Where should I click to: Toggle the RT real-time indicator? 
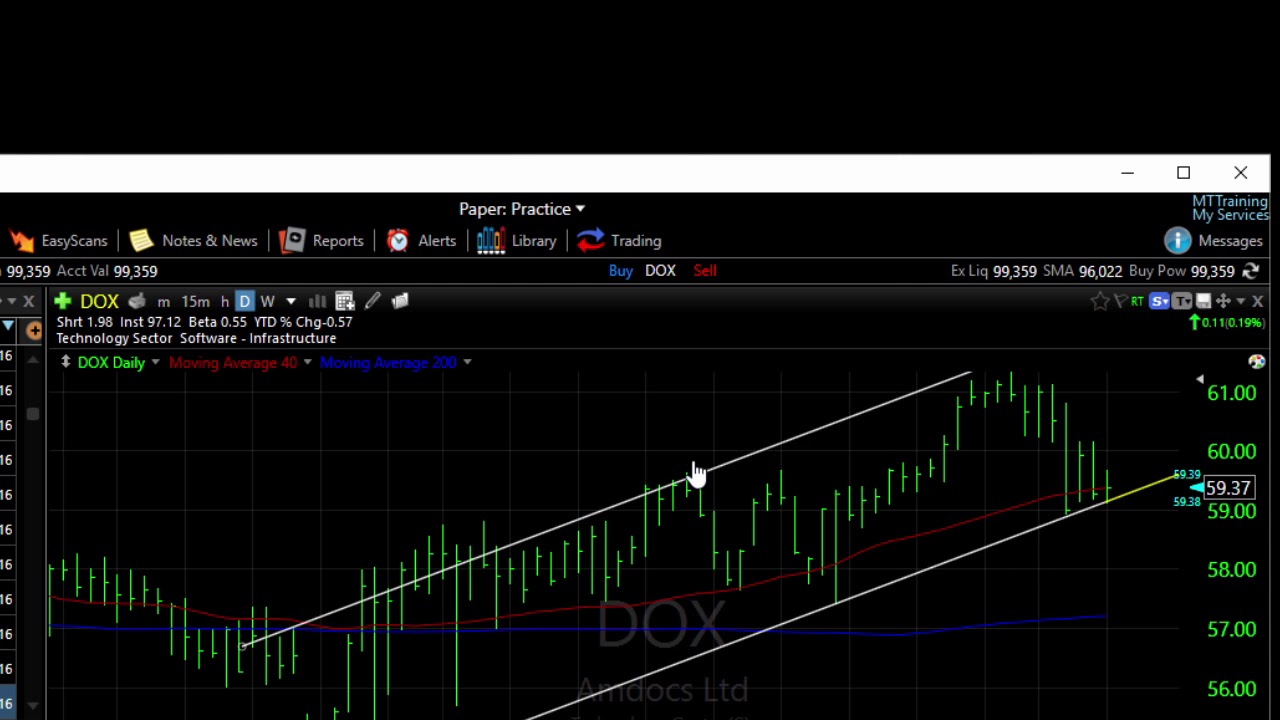point(1137,301)
